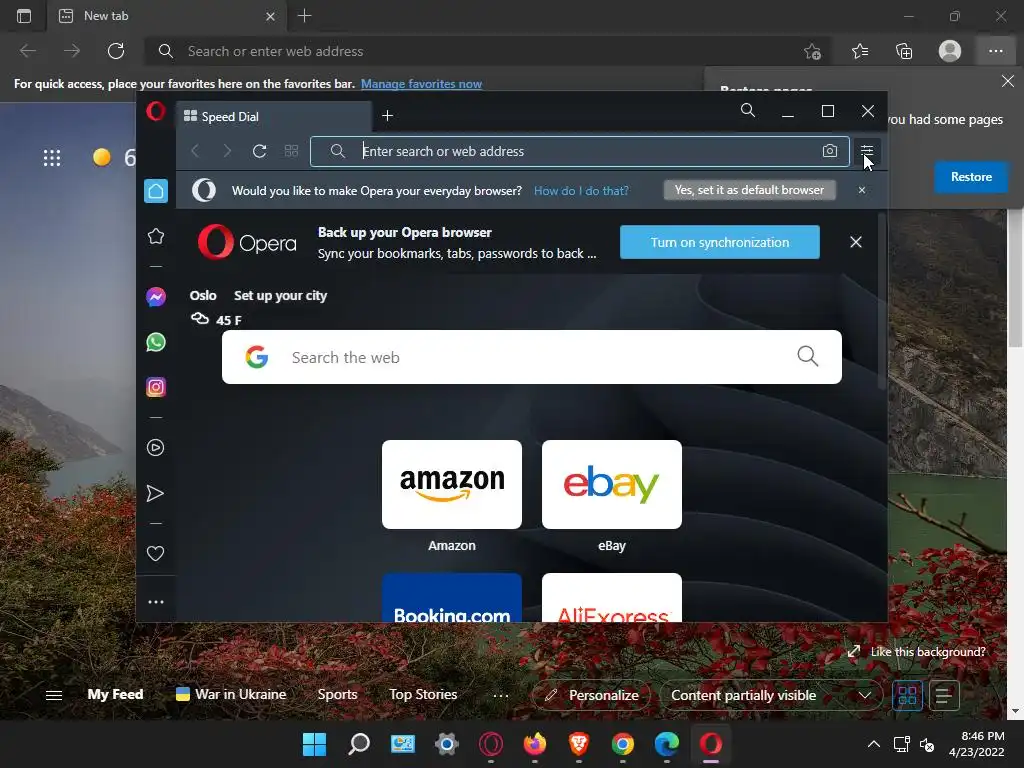Go back in the Opera window
Viewport: 1024px width, 768px height.
(195, 151)
